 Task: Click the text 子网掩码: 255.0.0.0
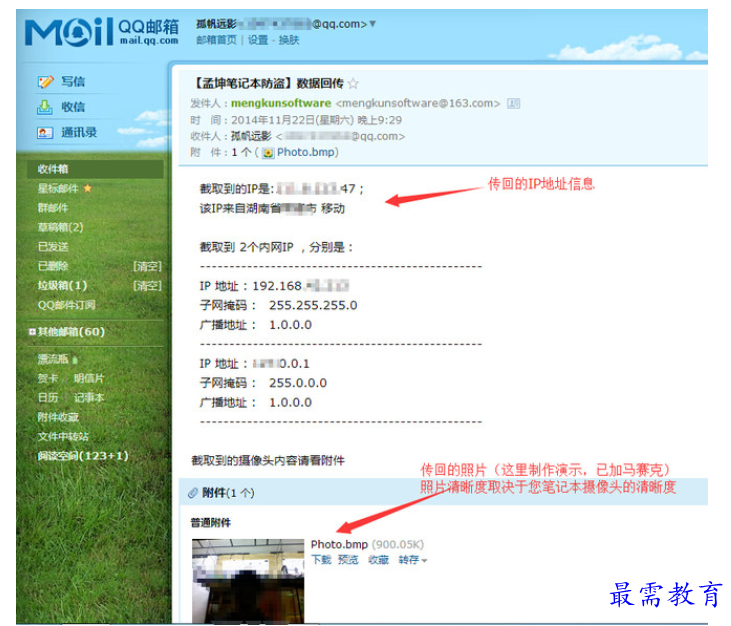pos(263,383)
